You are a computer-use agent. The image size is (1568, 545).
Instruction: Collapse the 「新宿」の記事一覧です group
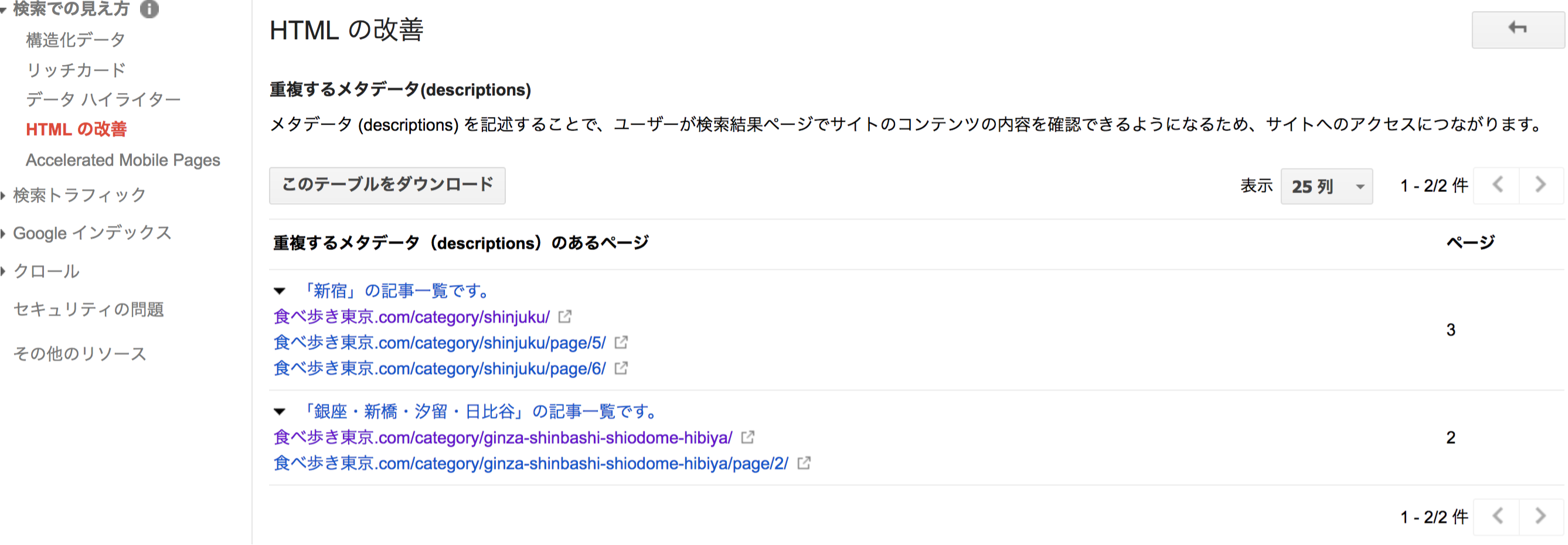(280, 291)
